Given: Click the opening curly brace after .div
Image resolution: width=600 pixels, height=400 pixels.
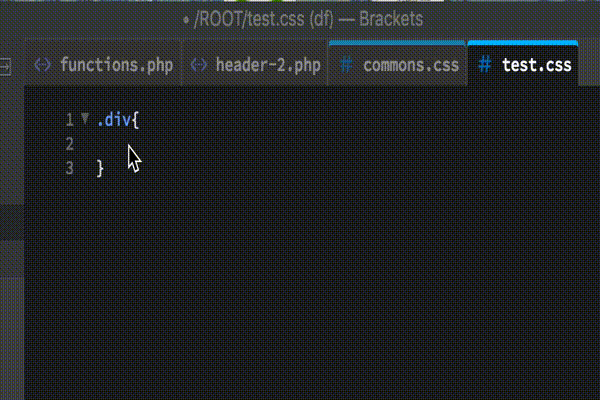Looking at the screenshot, I should point(135,120).
